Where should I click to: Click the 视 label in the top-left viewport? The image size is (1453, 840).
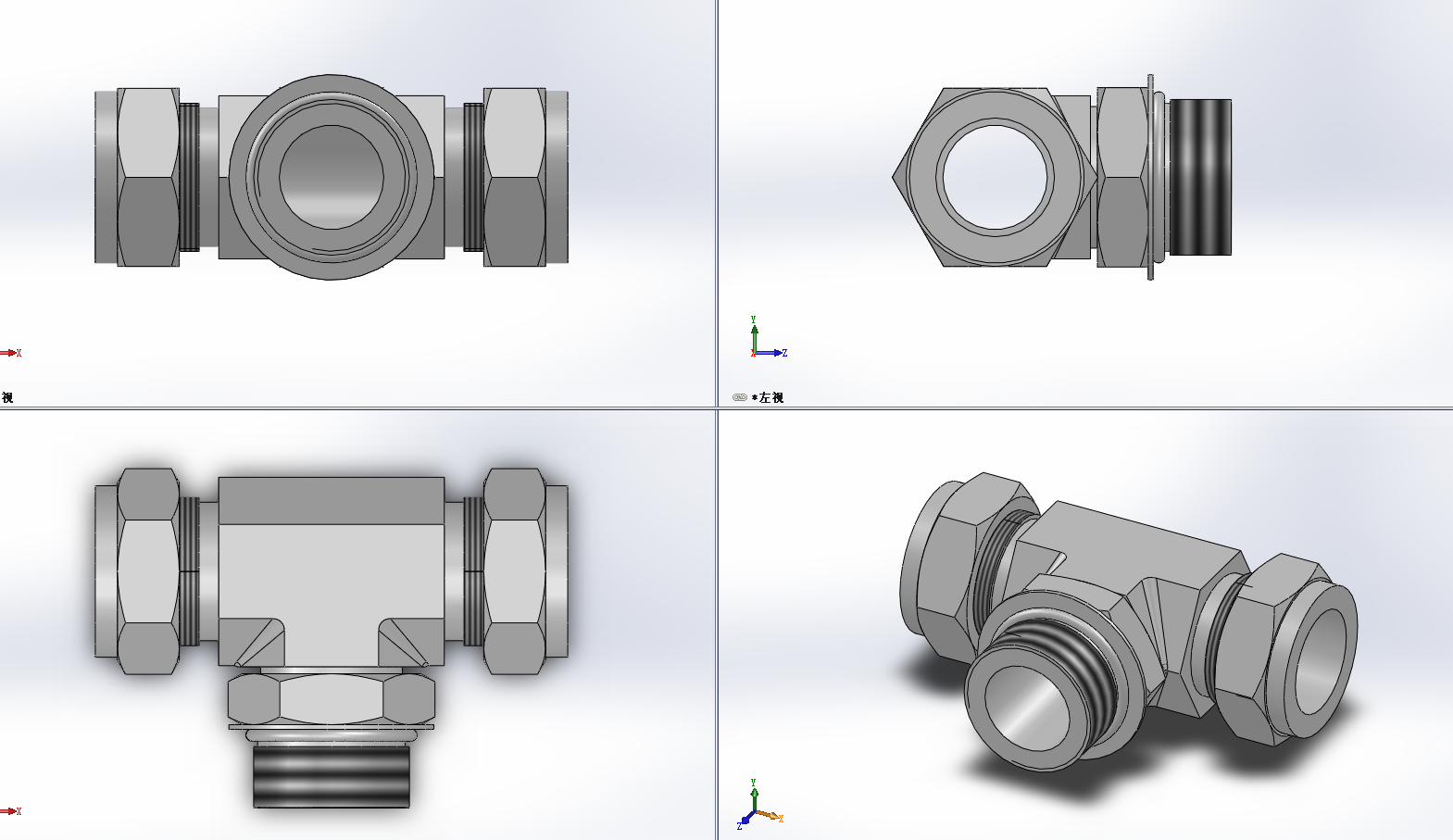[x=6, y=397]
